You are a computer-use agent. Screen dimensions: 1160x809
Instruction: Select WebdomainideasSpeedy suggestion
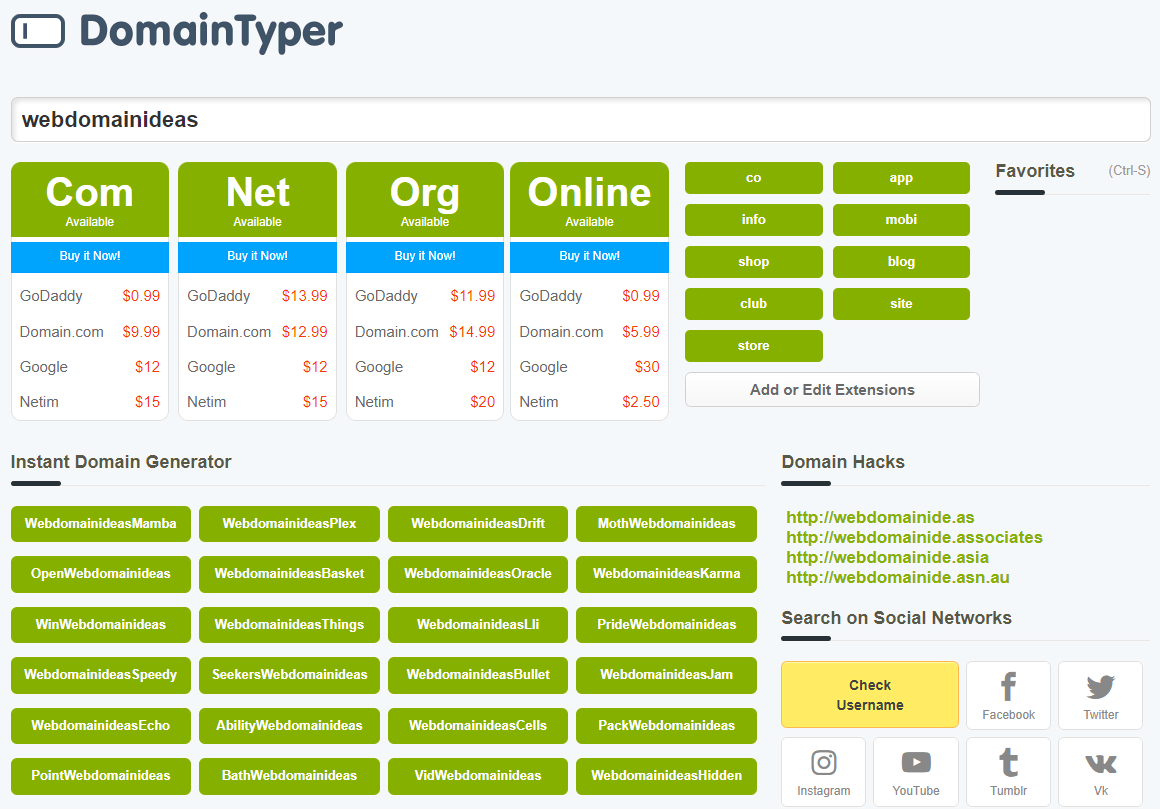click(101, 675)
